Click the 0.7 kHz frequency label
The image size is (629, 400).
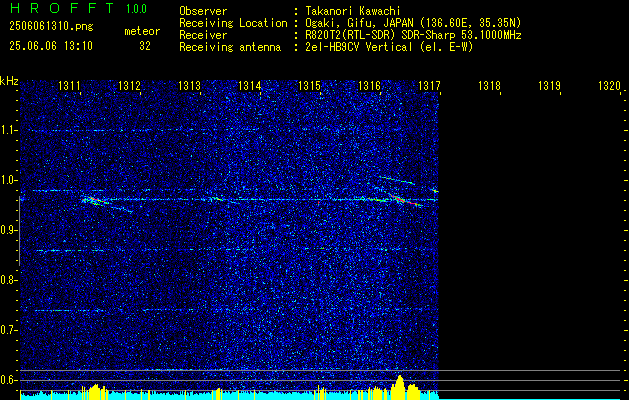click(x=9, y=330)
